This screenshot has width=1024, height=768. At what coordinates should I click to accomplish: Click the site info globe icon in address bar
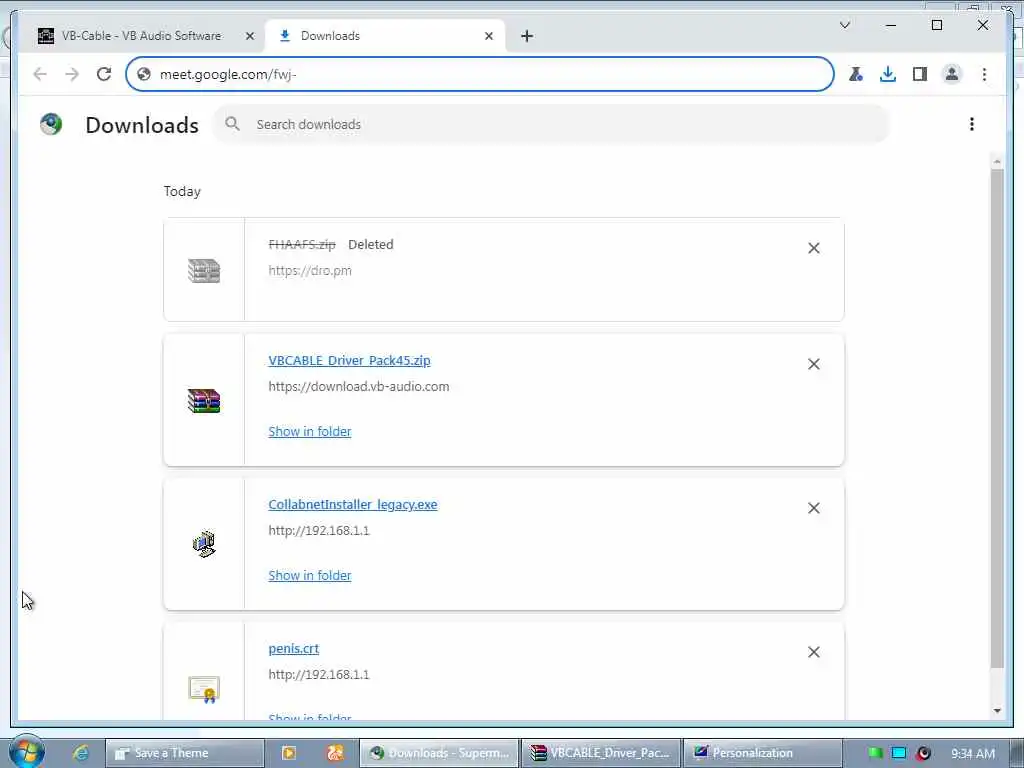click(x=144, y=74)
